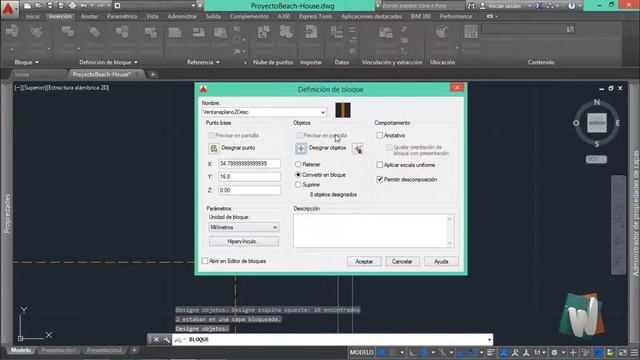
Task: Expand the Definición de bloque ribbon panel
Action: pyautogui.click(x=108, y=62)
